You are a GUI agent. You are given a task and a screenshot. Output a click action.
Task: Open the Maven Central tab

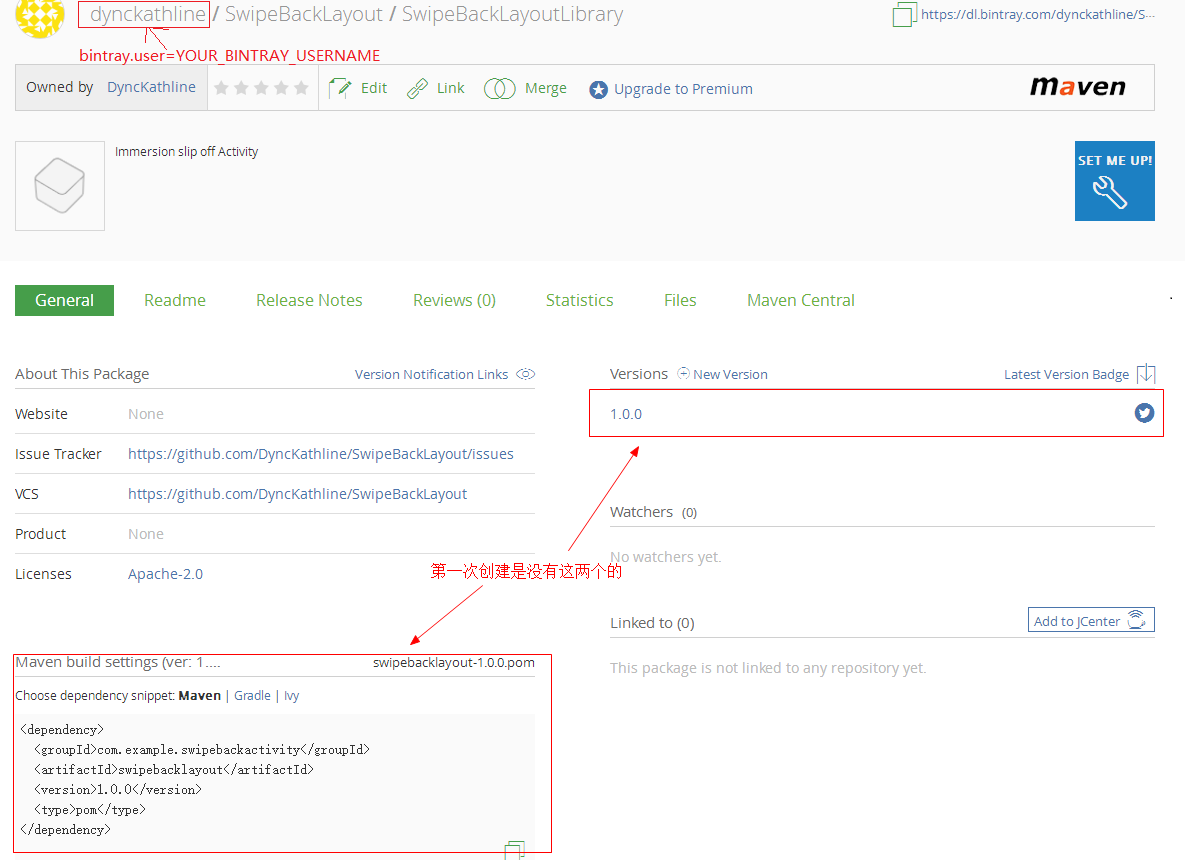point(800,300)
